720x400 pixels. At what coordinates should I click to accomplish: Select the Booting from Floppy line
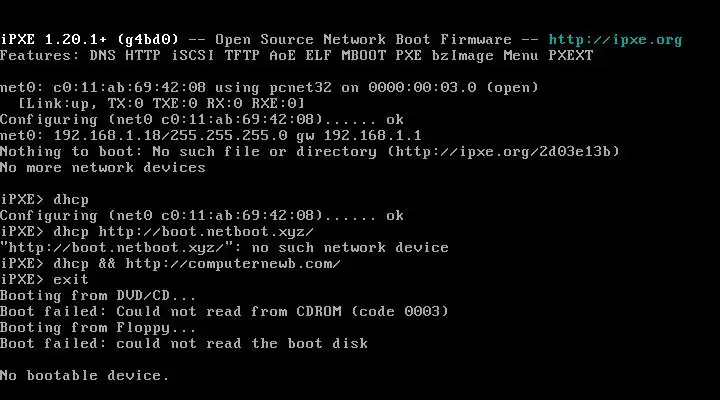click(98, 328)
